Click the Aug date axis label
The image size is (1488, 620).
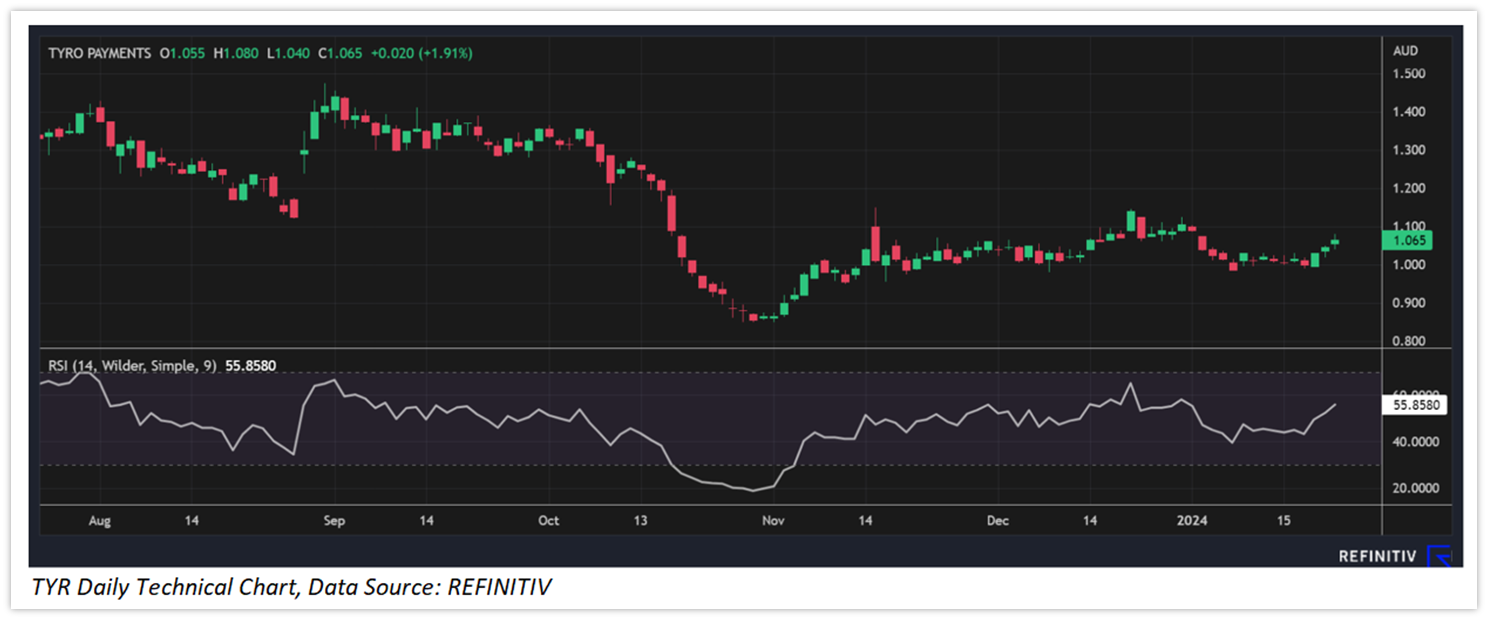coord(100,521)
